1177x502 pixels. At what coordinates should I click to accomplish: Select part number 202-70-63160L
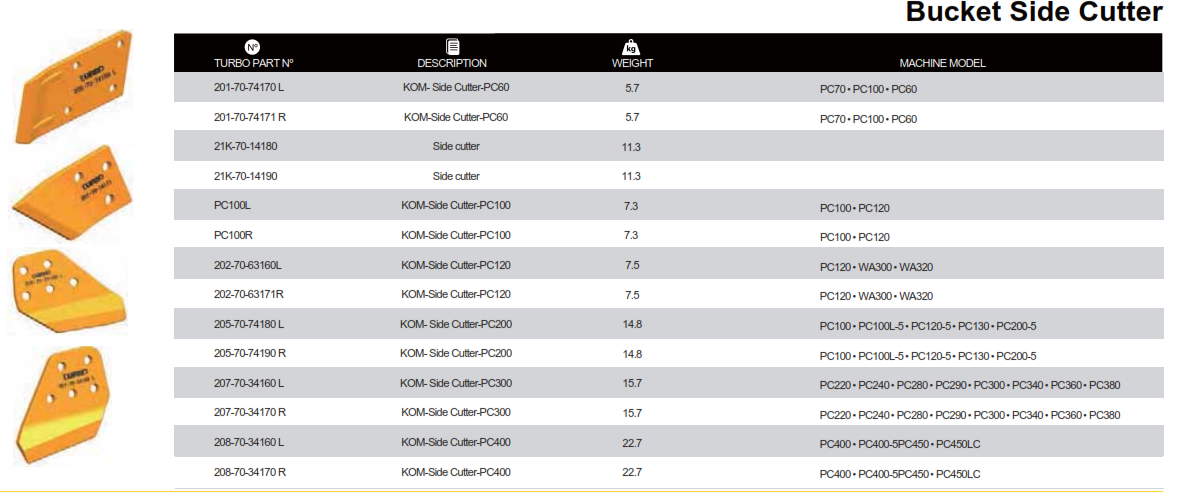(x=248, y=265)
